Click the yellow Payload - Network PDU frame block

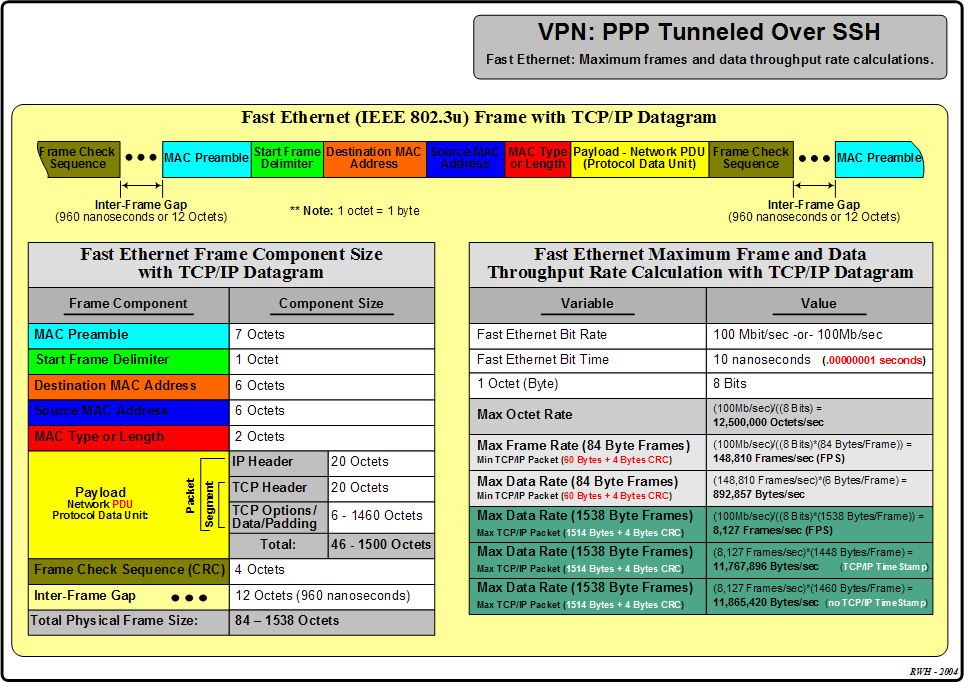[639, 158]
